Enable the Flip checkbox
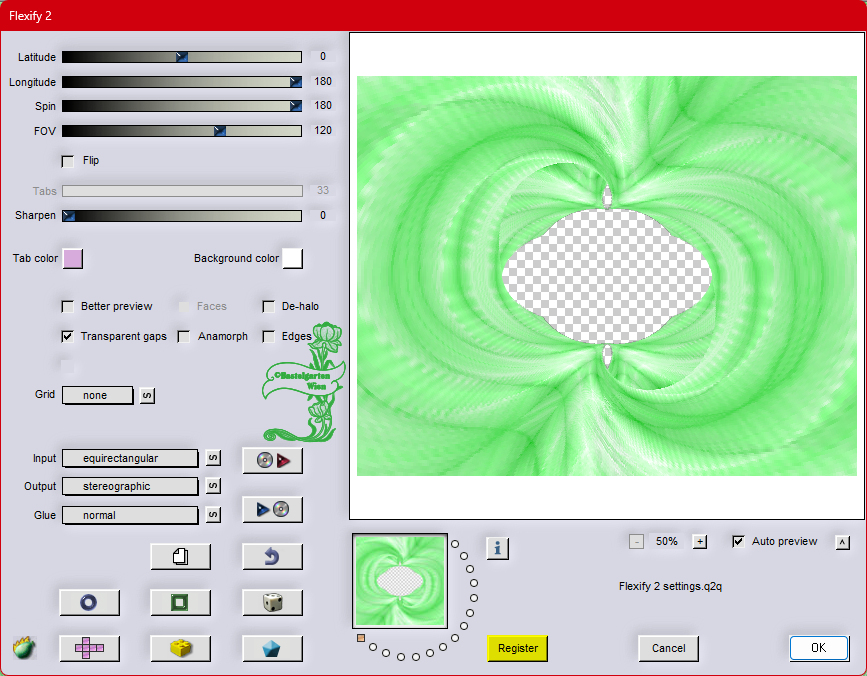The height and width of the screenshot is (676, 867). [x=68, y=161]
